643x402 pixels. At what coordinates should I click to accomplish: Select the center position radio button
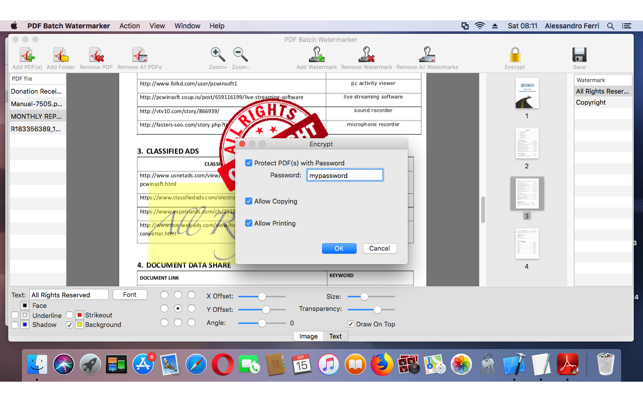(178, 308)
